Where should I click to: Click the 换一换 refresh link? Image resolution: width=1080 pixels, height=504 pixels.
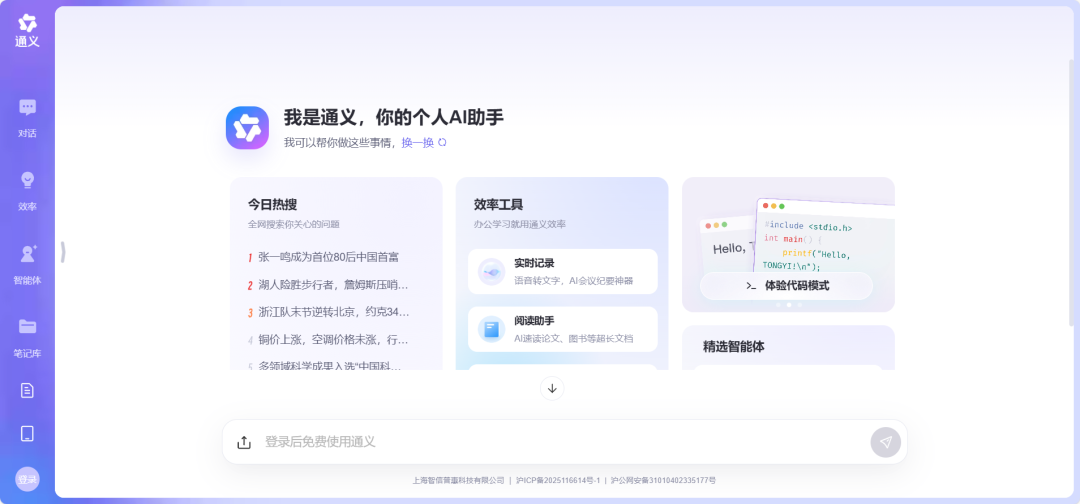pyautogui.click(x=417, y=143)
